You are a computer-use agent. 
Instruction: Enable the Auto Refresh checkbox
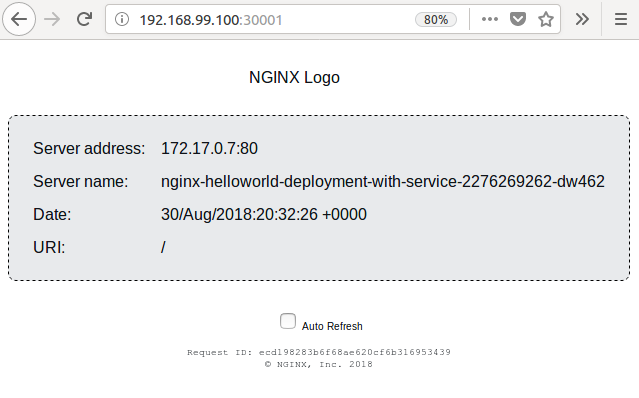click(x=288, y=321)
